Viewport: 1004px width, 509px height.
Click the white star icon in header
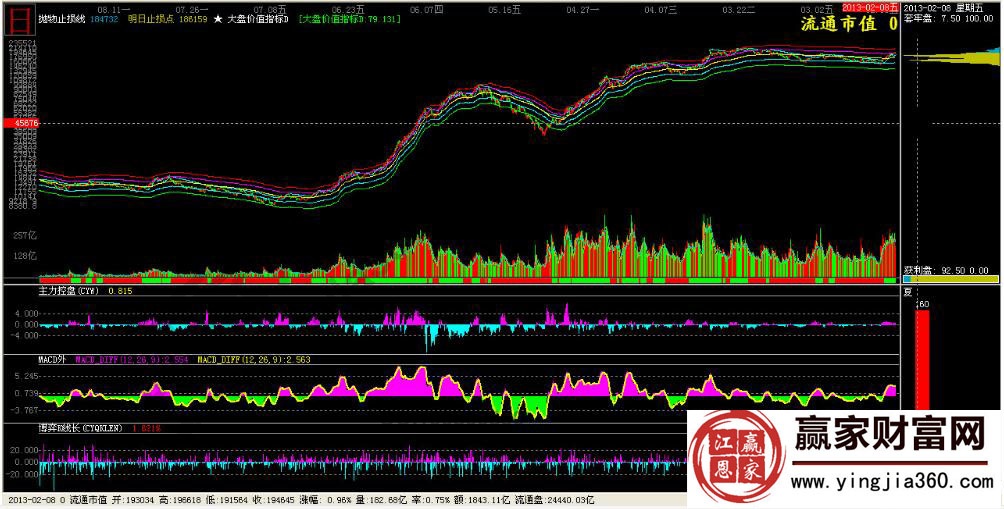pyautogui.click(x=217, y=19)
